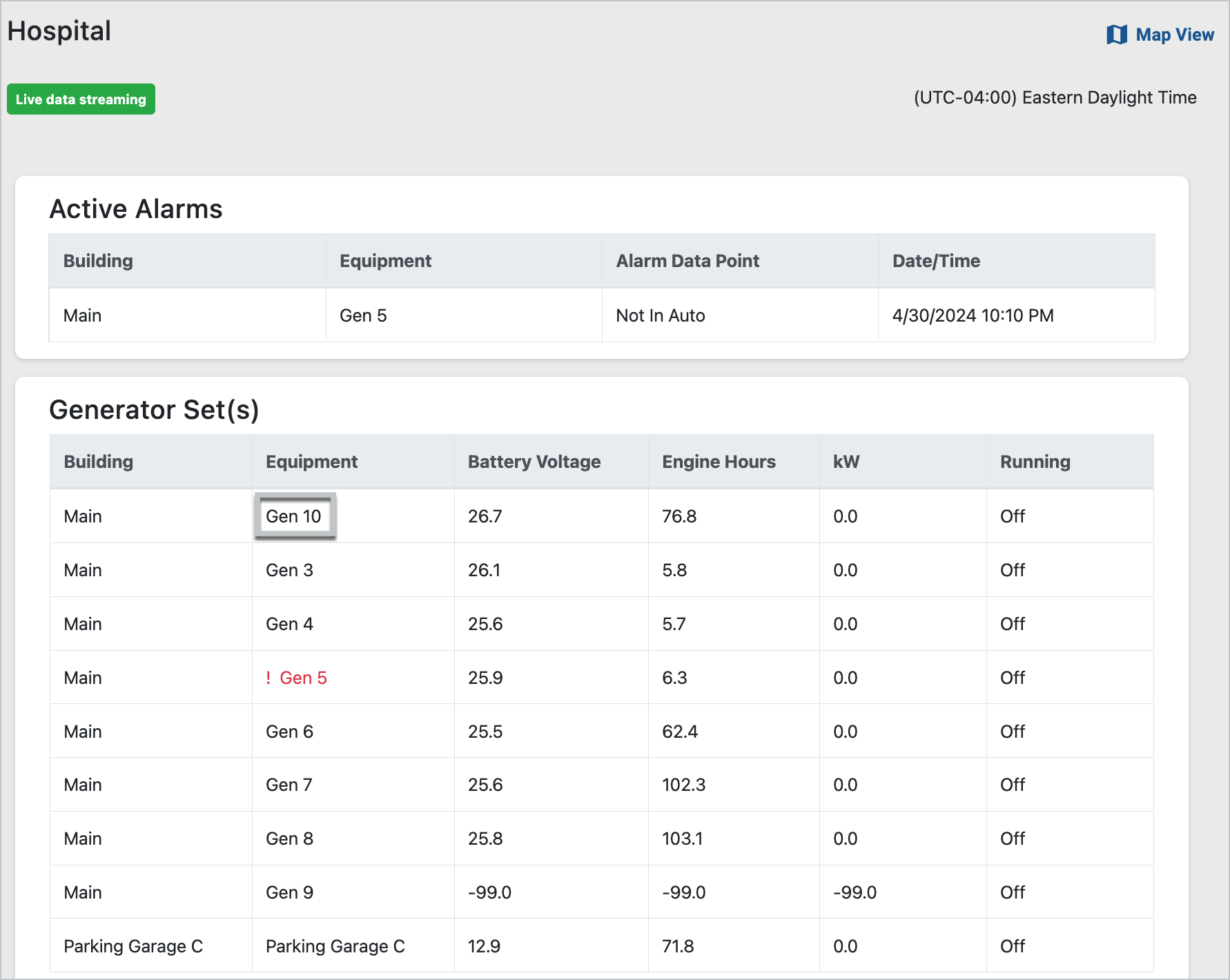This screenshot has height=980, width=1230.
Task: Open the Gen 7 generator entry
Action: [289, 785]
